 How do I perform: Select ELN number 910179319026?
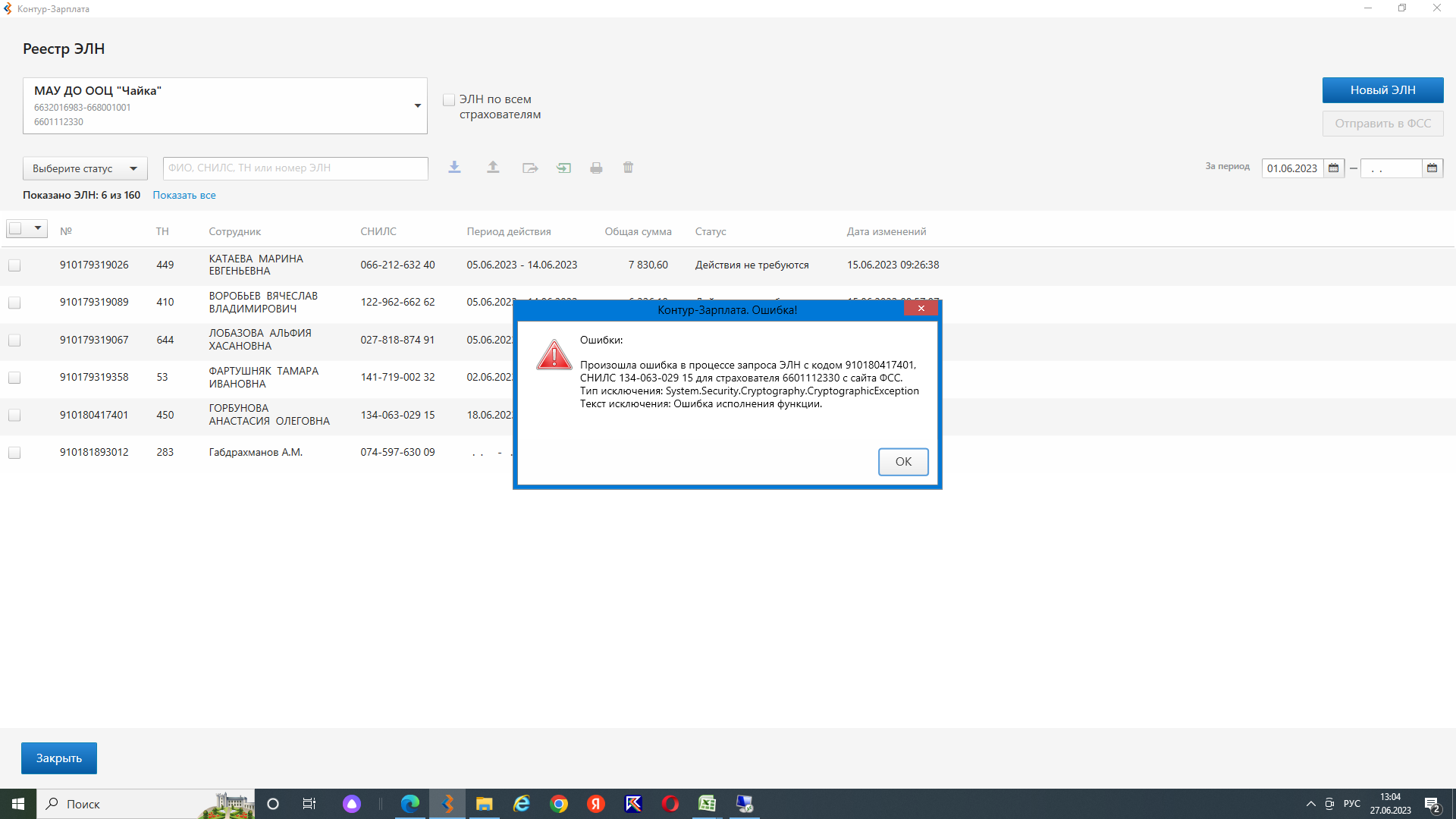[x=94, y=265]
